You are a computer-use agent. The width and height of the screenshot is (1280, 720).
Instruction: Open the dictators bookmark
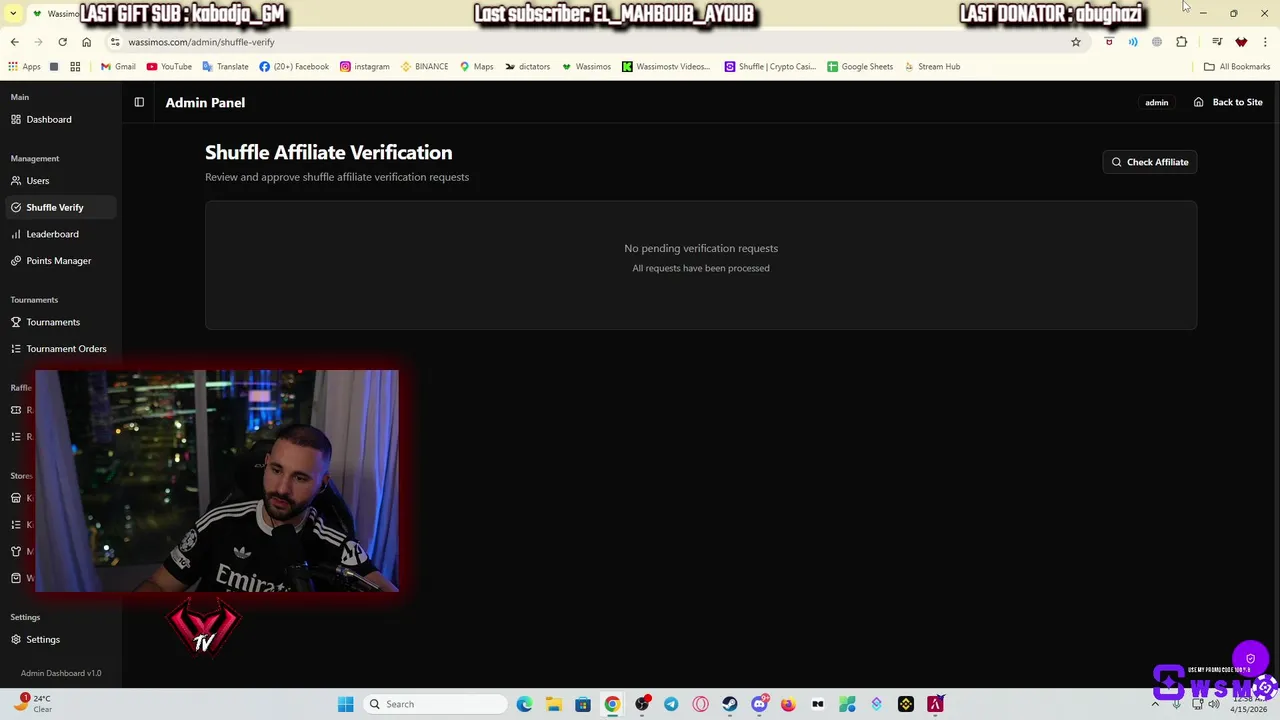527,67
